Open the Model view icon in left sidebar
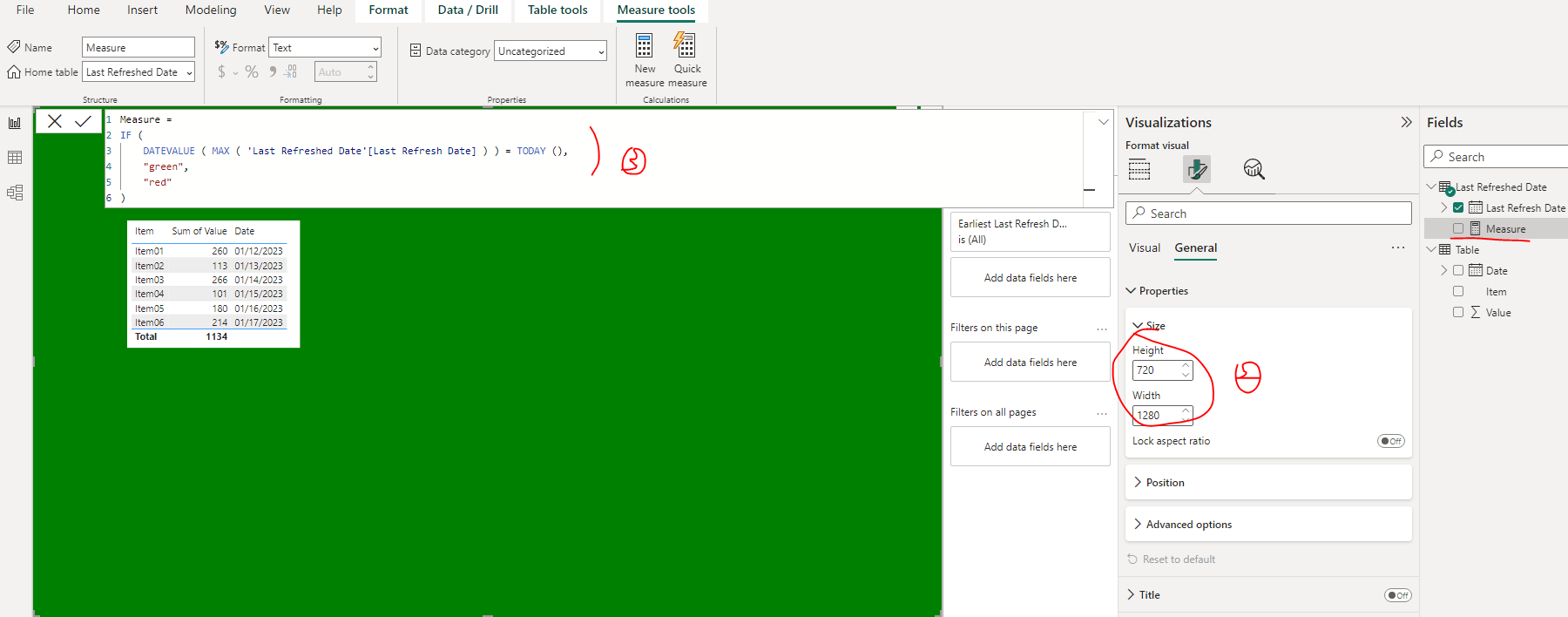 pos(15,193)
